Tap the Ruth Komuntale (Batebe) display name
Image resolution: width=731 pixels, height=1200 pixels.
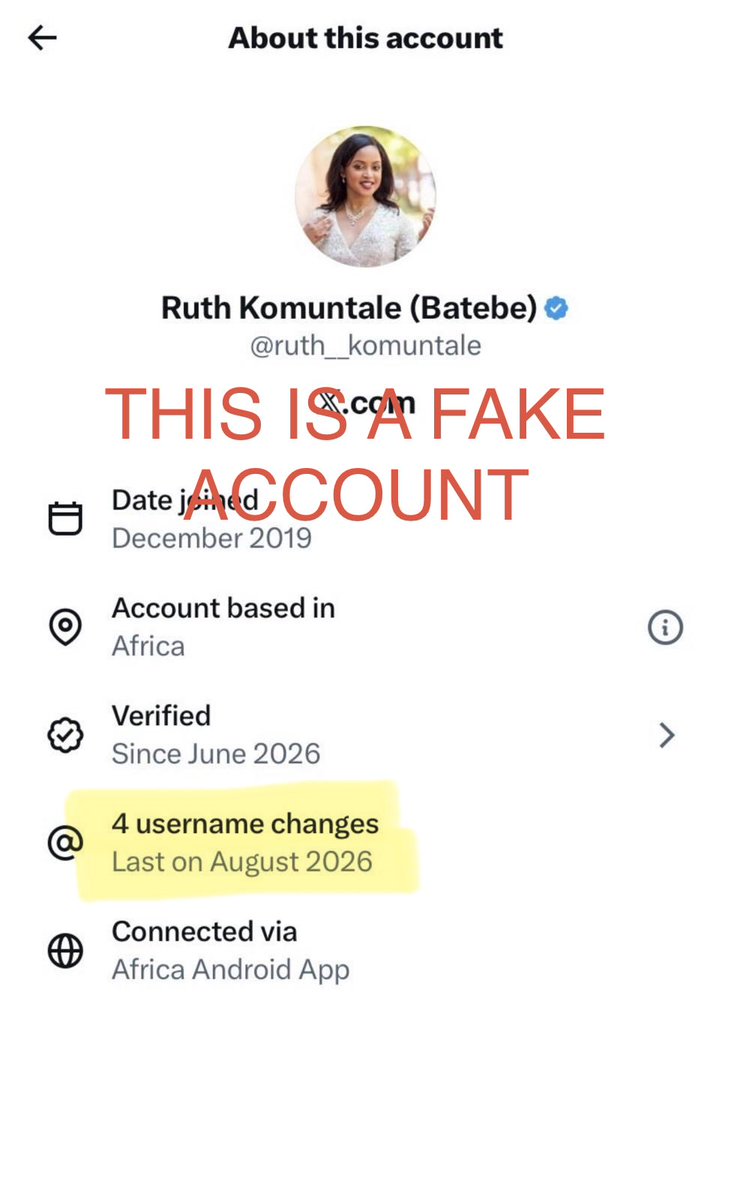(350, 308)
